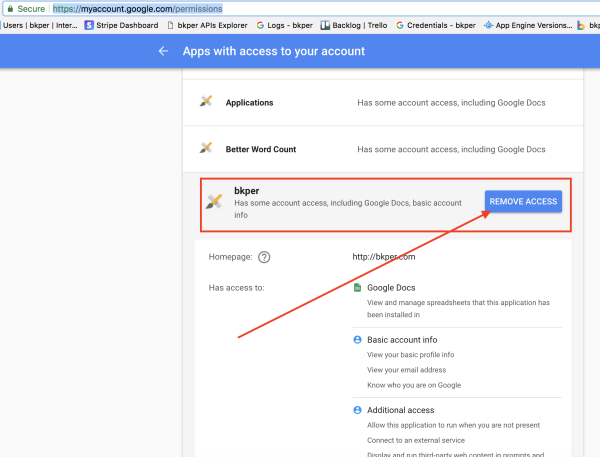Open the App Engine Versions bookmark
The image size is (600, 457).
[x=528, y=25]
